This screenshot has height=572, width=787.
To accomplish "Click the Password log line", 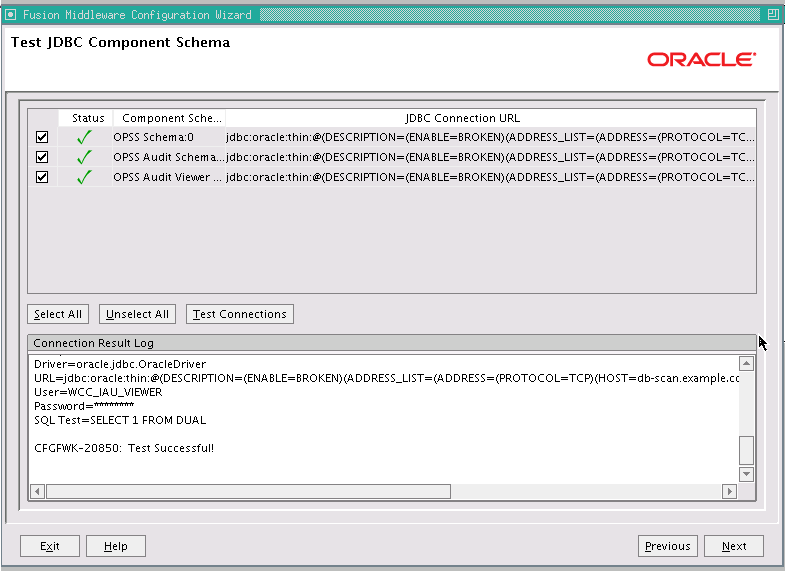I will (84, 406).
